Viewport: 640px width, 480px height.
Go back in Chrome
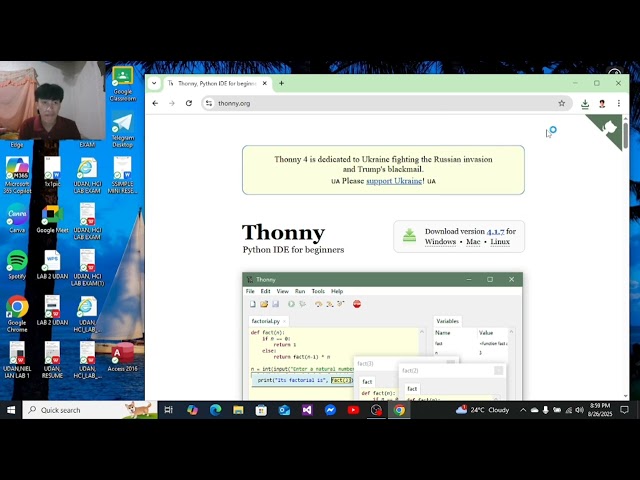tap(155, 103)
